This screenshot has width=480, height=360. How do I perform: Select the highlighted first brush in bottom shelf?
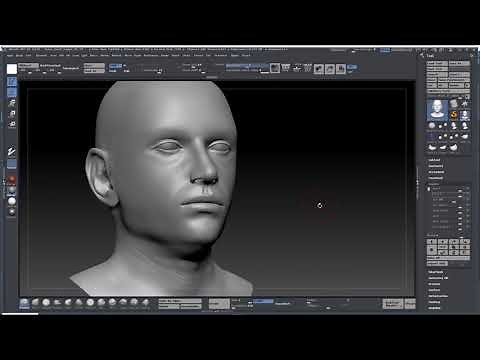(24, 303)
